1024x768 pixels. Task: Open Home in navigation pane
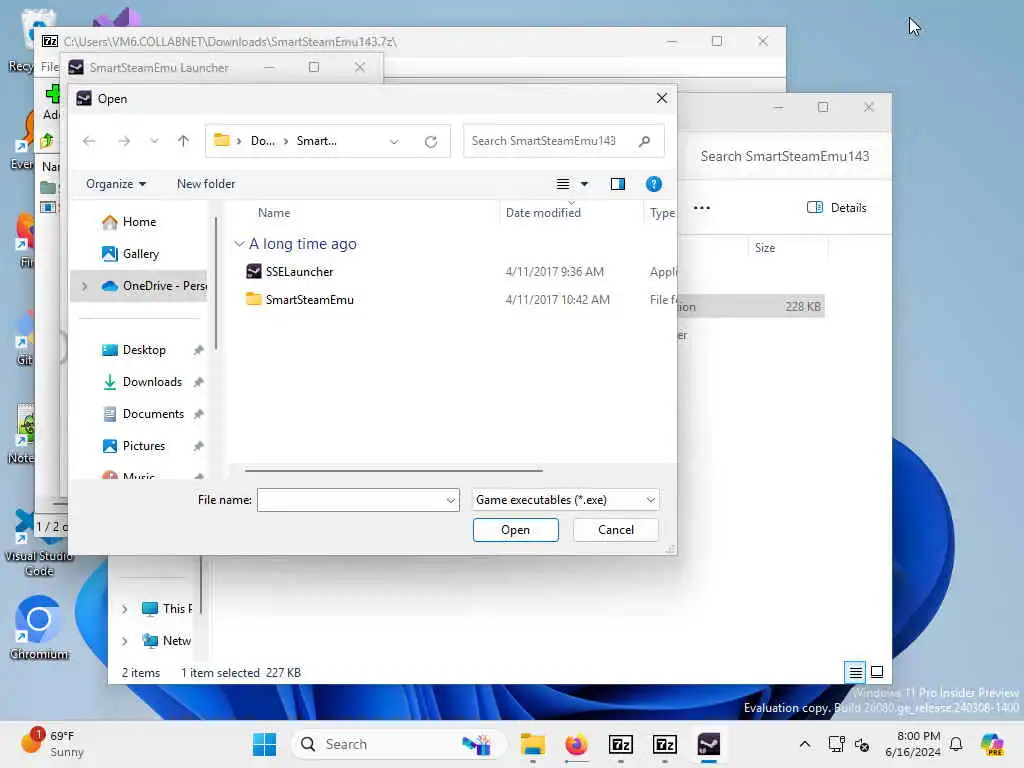coord(139,222)
